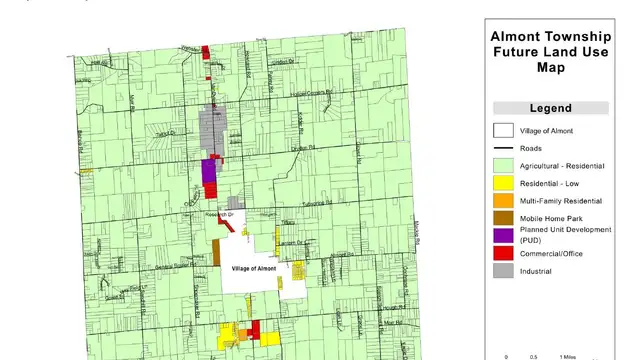Click the 'Almont Rd' road label
The height and width of the screenshot is (360, 640).
click(x=342, y=255)
